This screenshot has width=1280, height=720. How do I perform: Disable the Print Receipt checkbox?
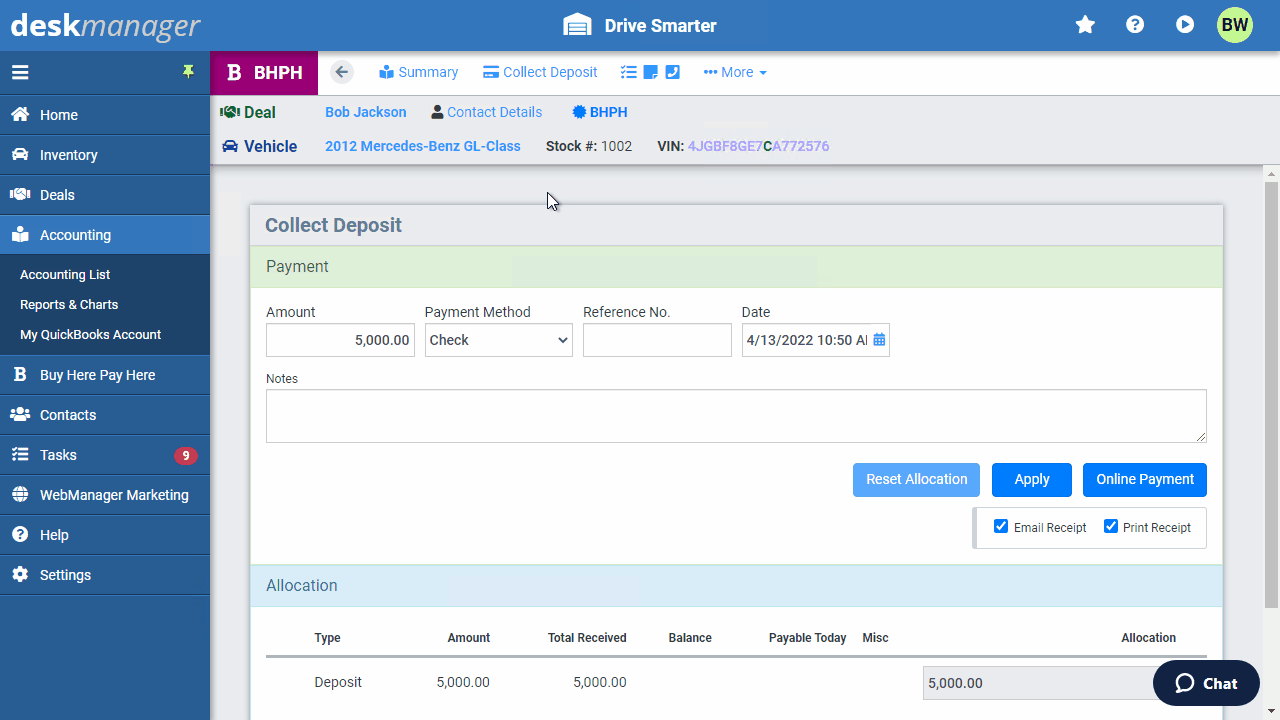(1109, 527)
